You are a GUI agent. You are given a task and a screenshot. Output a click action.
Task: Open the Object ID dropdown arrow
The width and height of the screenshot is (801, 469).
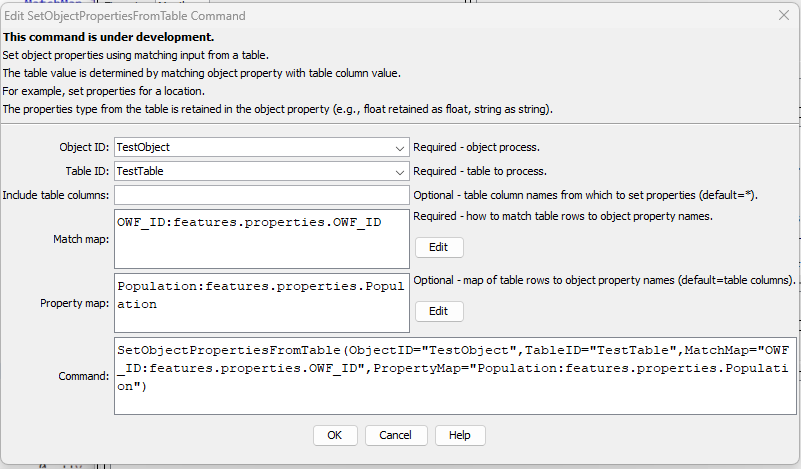pos(399,148)
